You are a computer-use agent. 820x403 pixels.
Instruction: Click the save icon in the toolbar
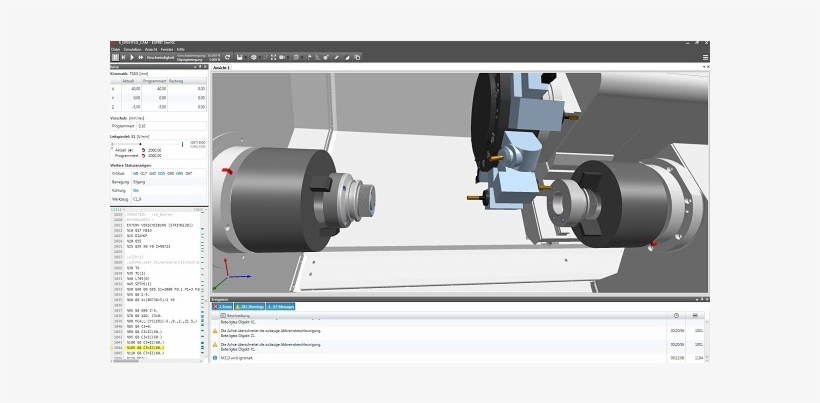239,57
